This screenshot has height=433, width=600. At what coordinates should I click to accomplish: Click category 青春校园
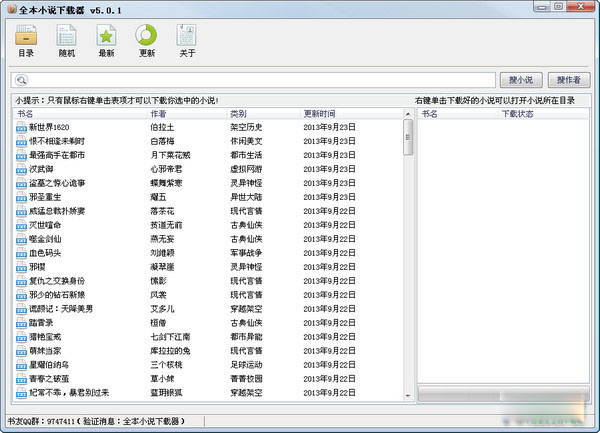(246, 379)
